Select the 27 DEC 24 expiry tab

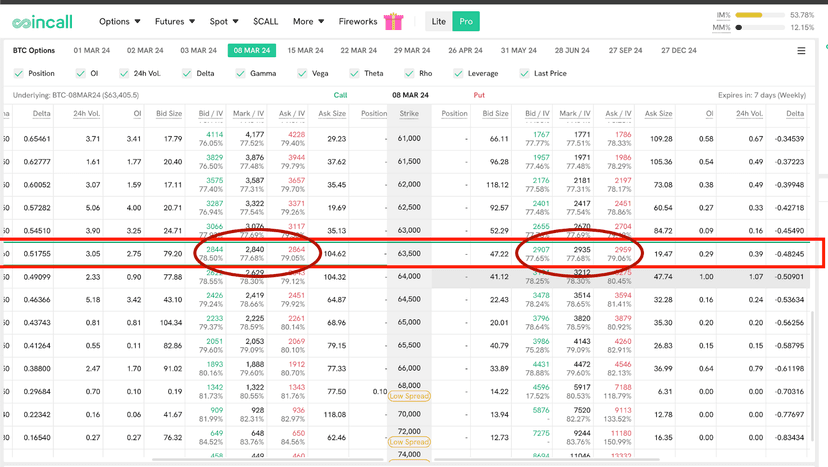(679, 51)
